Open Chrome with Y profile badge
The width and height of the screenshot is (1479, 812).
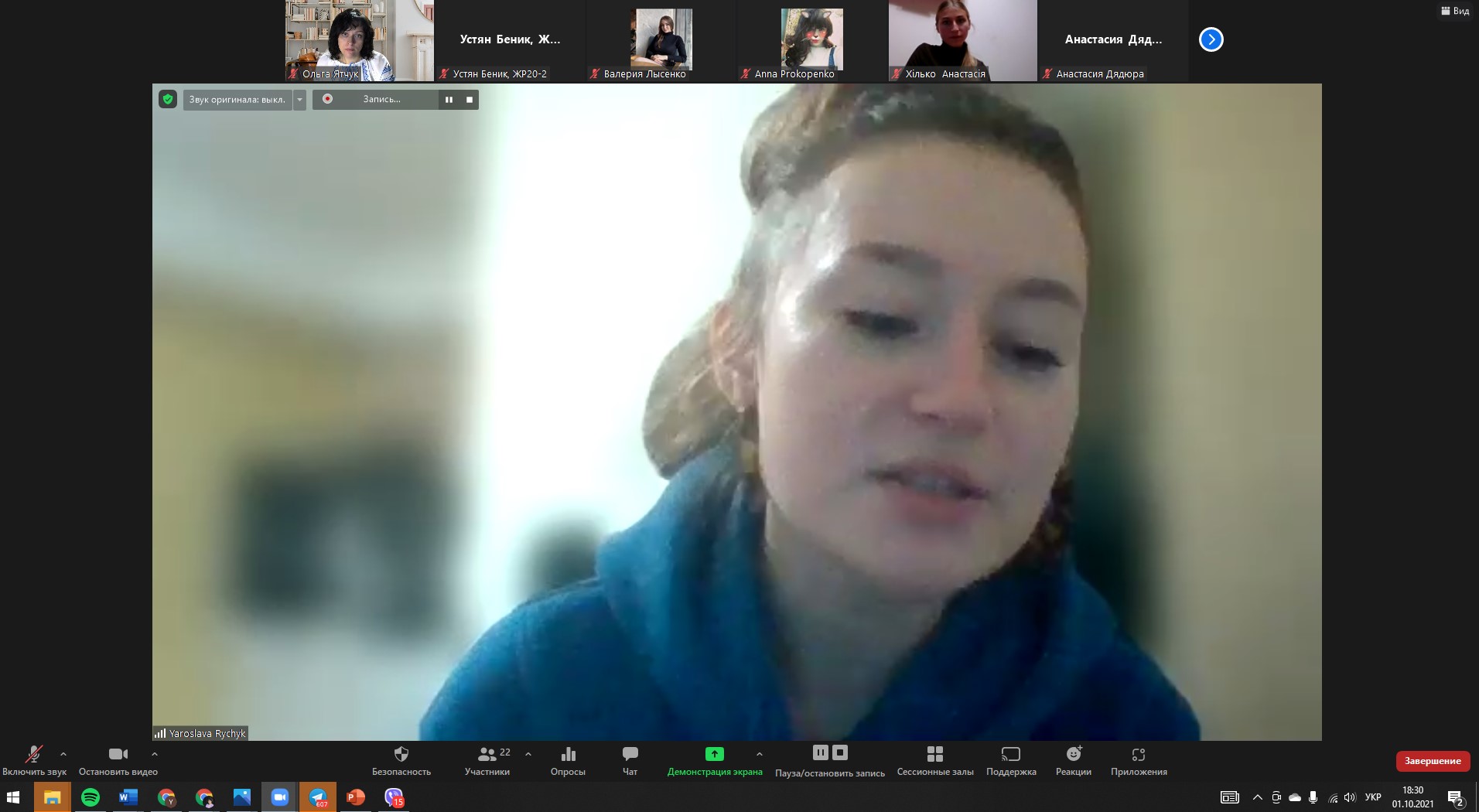(x=166, y=797)
